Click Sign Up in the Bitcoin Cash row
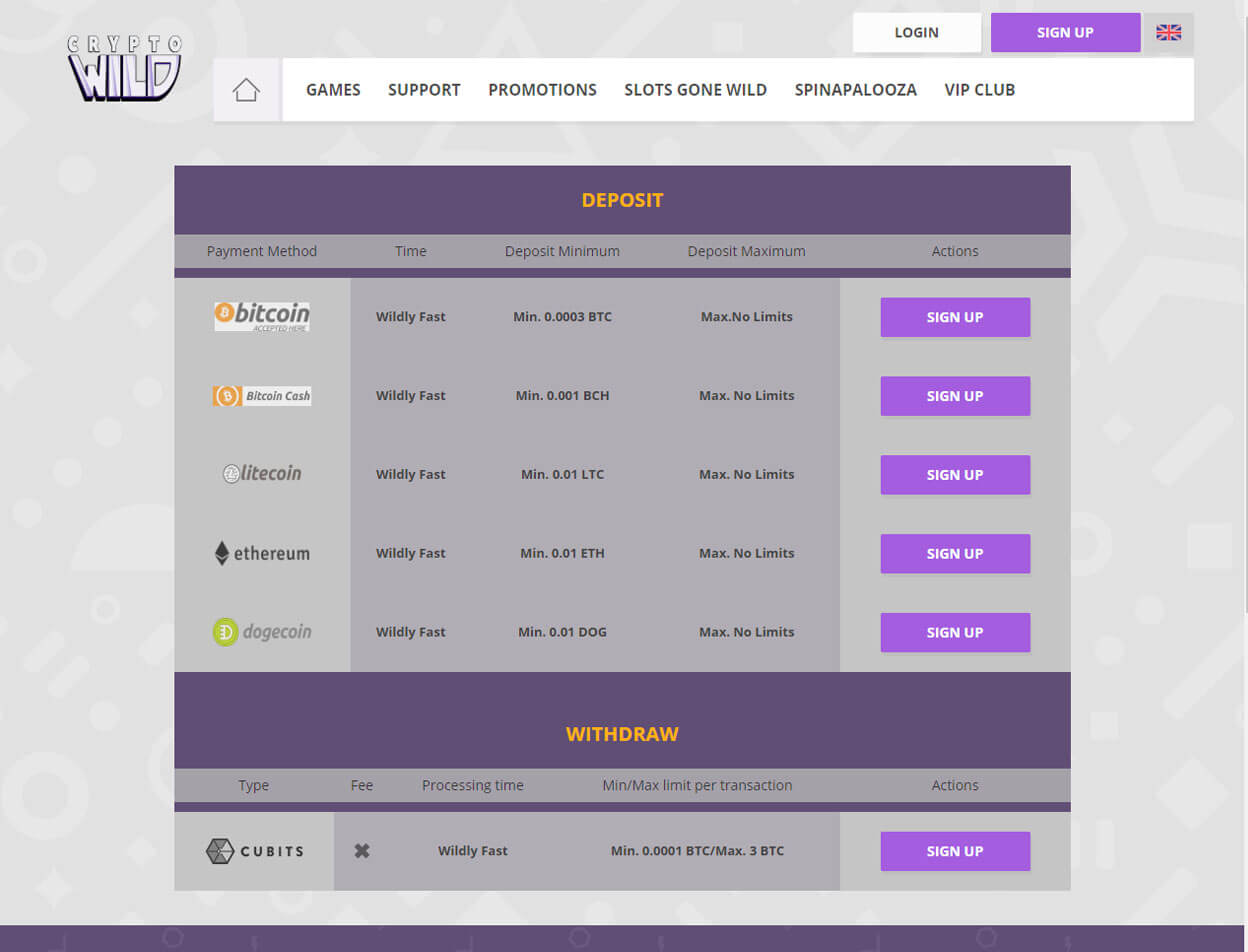The image size is (1248, 952). pyautogui.click(x=955, y=396)
